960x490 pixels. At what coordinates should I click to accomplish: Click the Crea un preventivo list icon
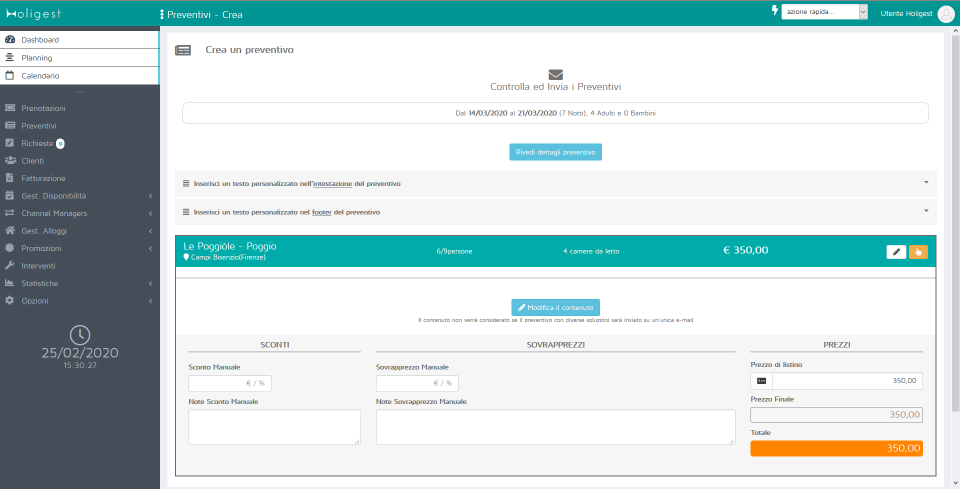pyautogui.click(x=183, y=50)
